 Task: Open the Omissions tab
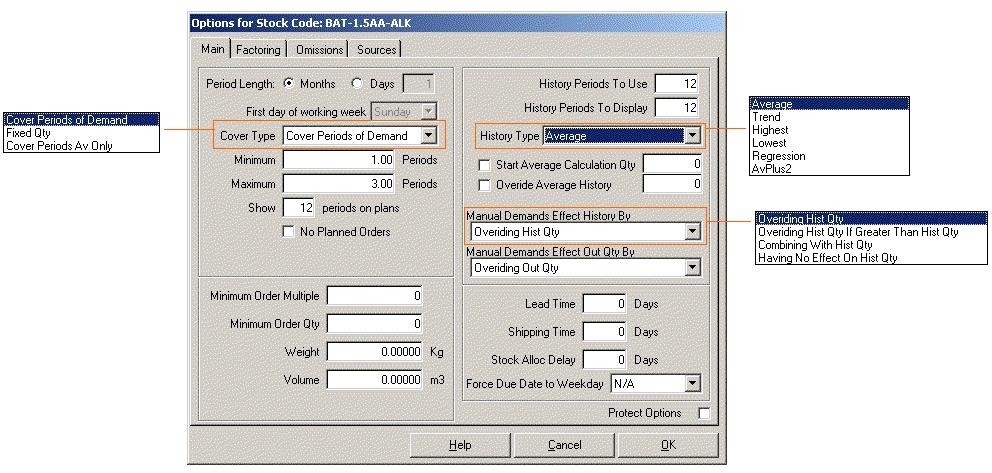(x=319, y=49)
